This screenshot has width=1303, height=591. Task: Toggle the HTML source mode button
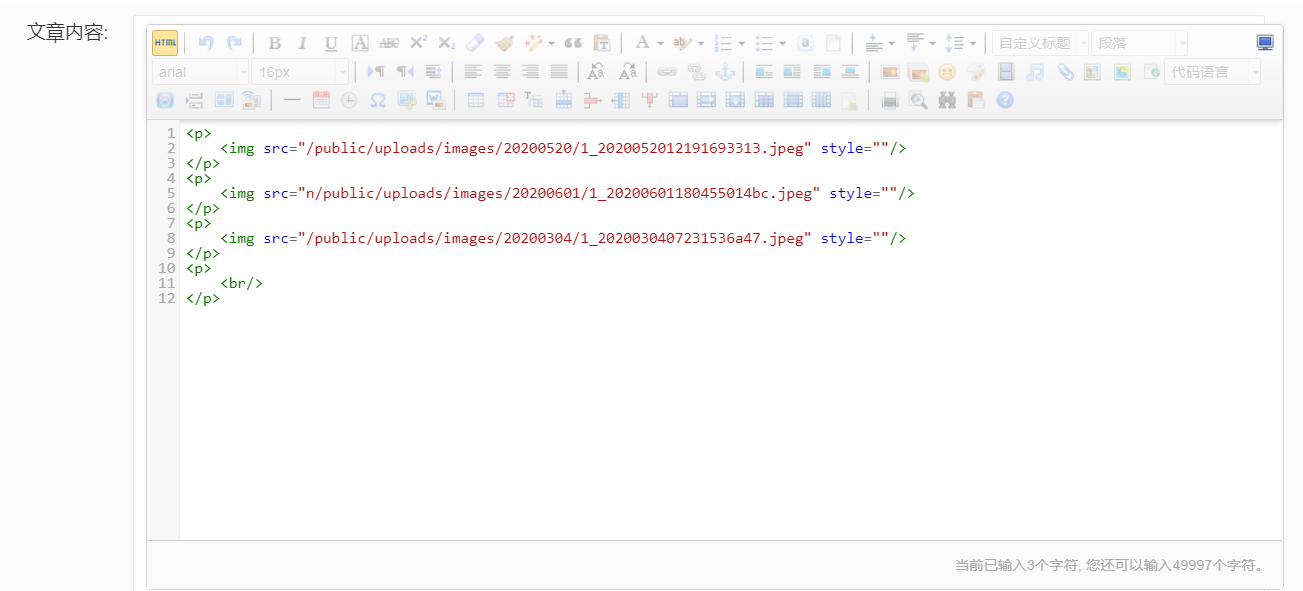click(x=165, y=43)
